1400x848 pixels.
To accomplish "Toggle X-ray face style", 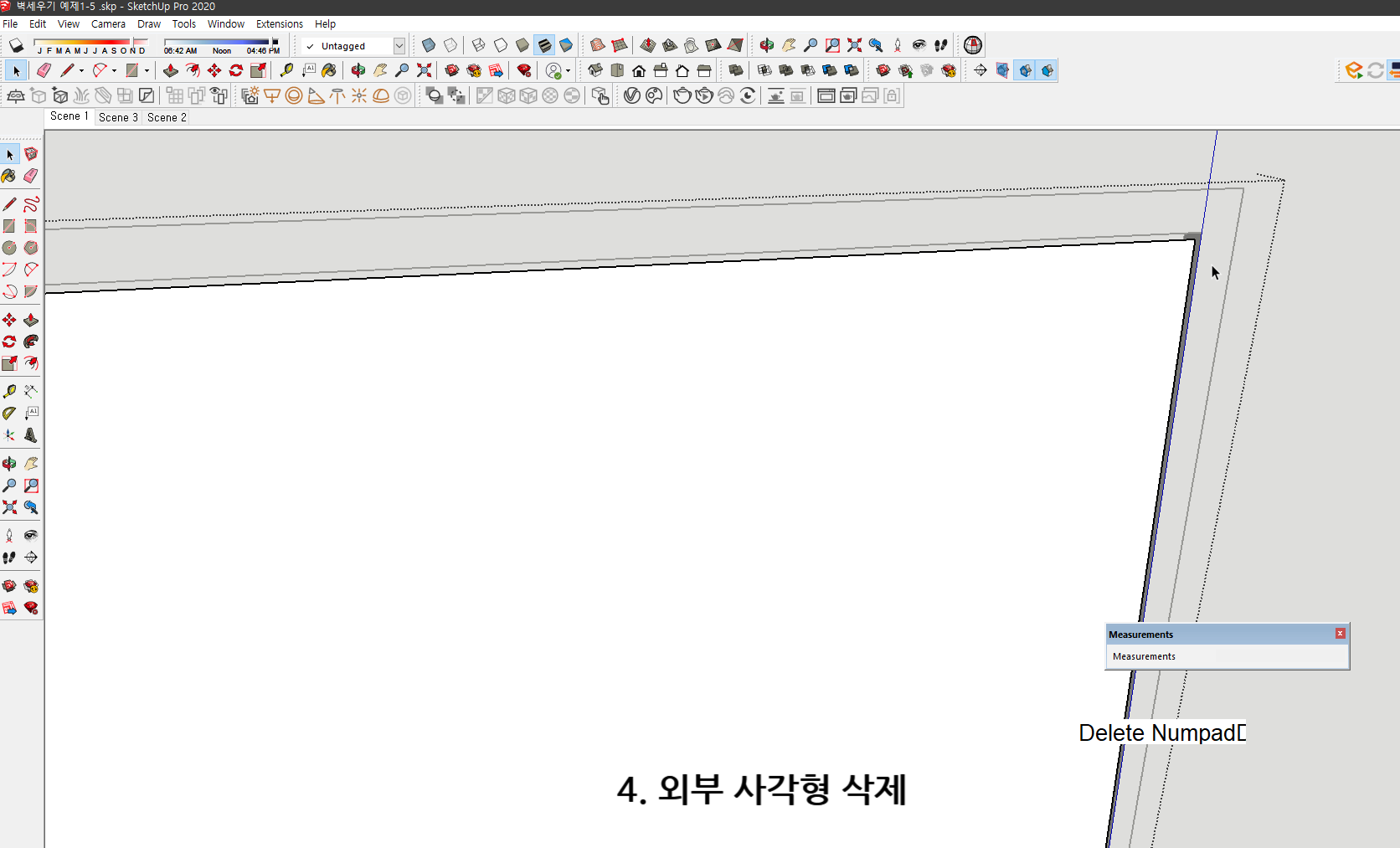I will point(428,45).
